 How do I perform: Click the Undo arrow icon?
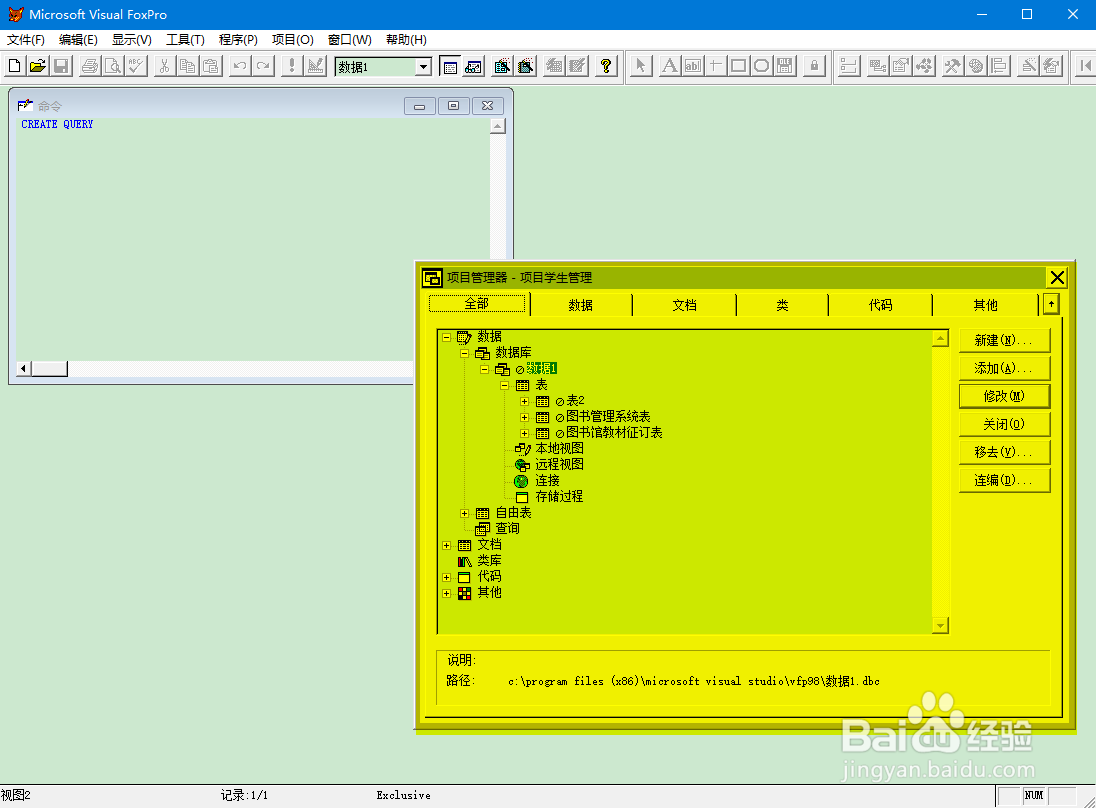point(240,66)
